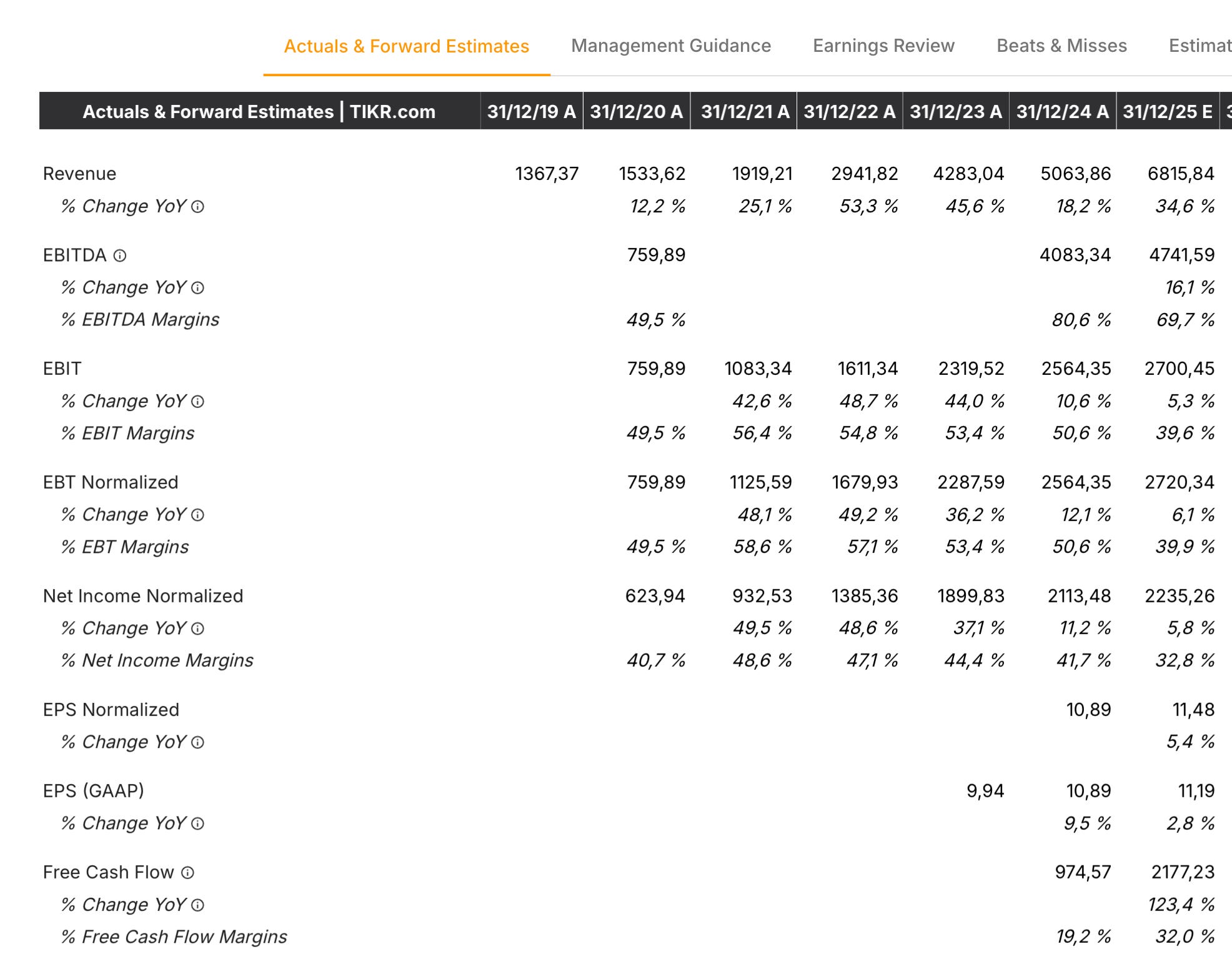Click the 31/12/19 A column header
Viewport: 1232px width, 956px height.
pyautogui.click(x=531, y=111)
